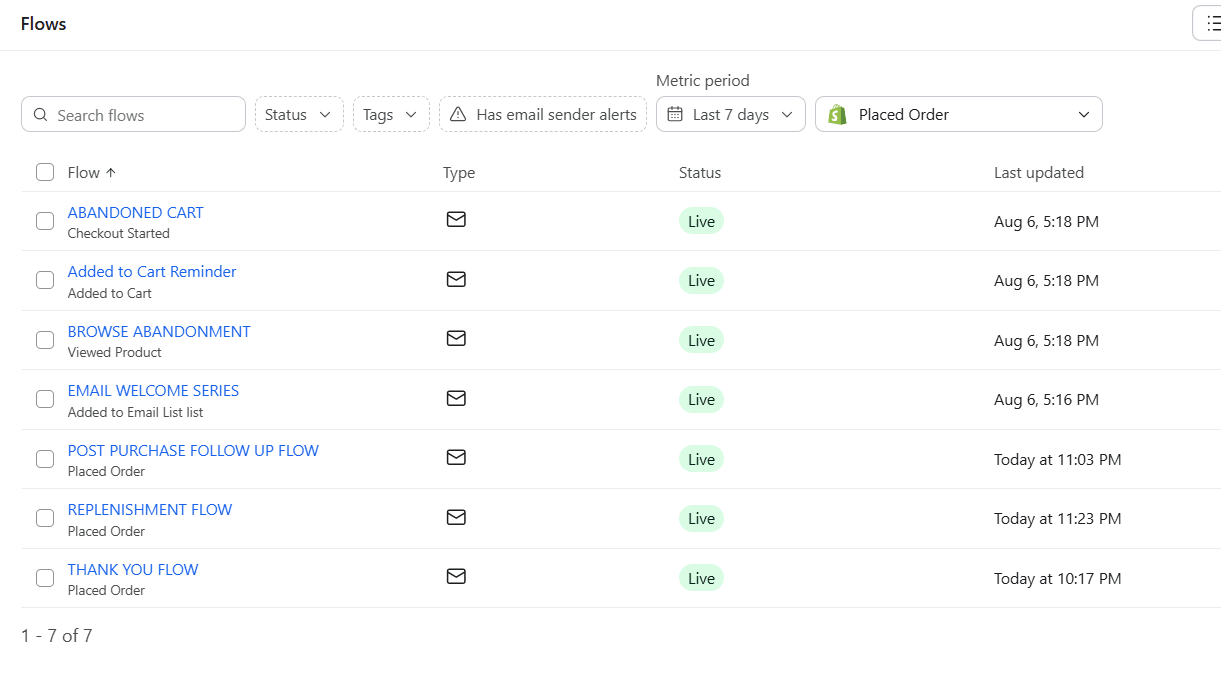The image size is (1221, 682).
Task: Click the 1 - 7 of 7 count text
Action: [57, 636]
